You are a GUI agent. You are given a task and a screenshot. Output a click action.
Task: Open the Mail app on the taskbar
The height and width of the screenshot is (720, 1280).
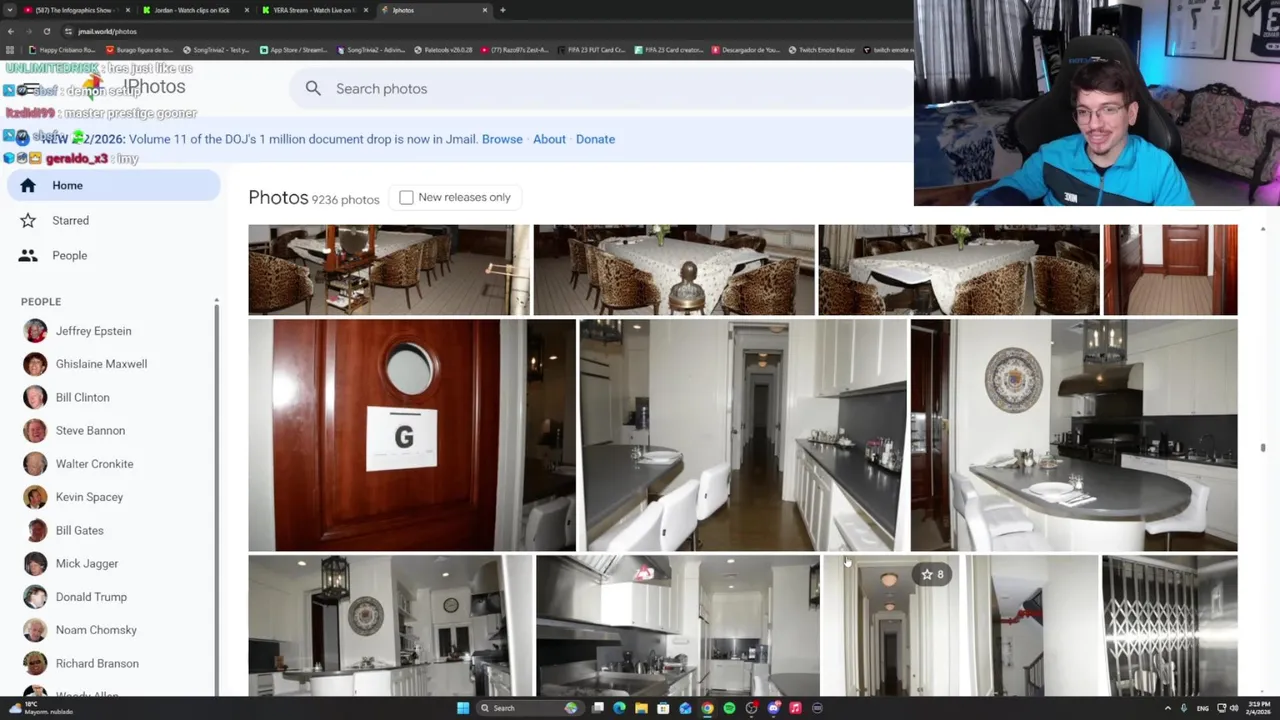click(x=685, y=708)
